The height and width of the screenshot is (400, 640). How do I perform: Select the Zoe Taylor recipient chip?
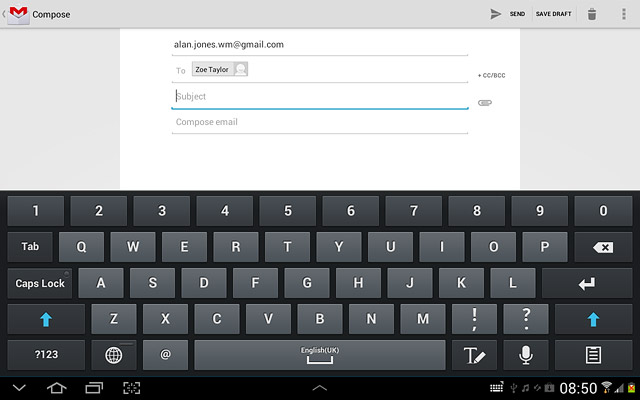coord(220,69)
